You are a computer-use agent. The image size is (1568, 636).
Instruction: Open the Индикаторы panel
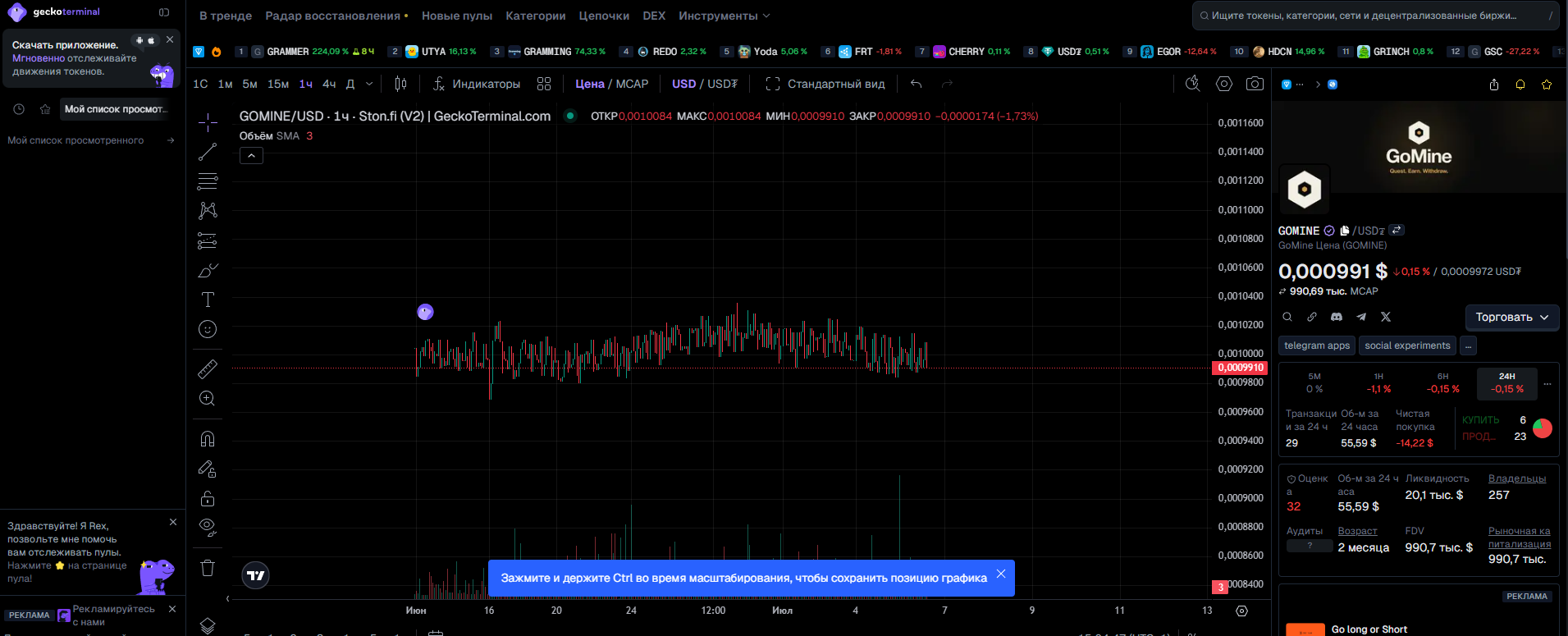(x=476, y=84)
